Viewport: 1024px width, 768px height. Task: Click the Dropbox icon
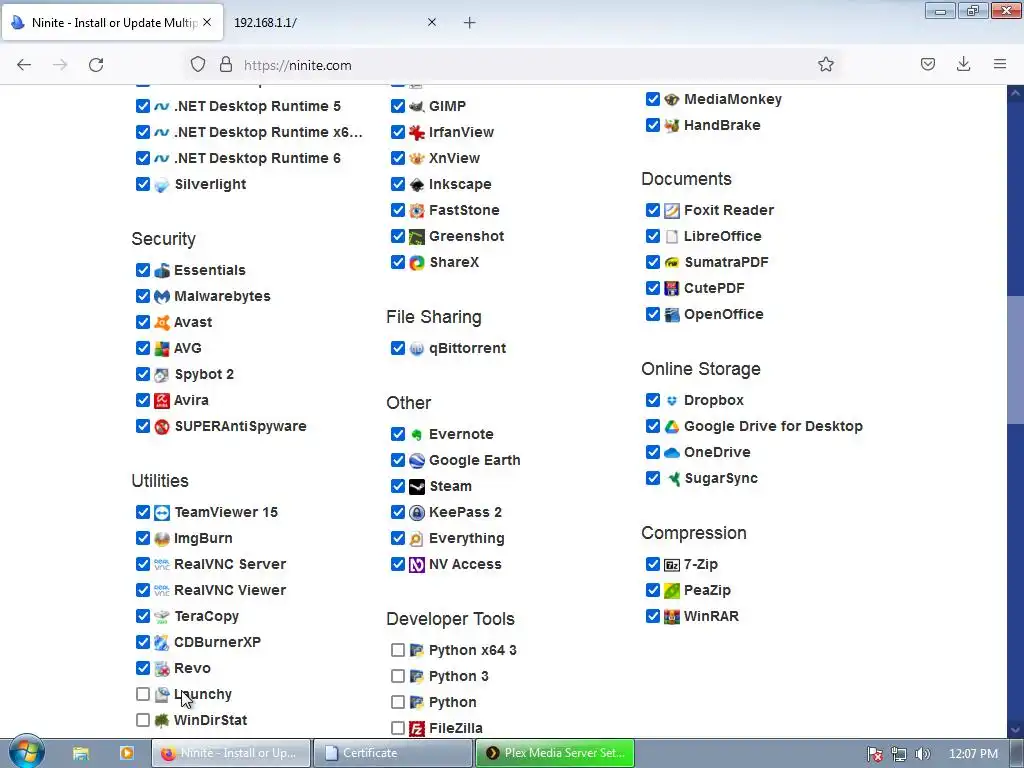(x=672, y=400)
